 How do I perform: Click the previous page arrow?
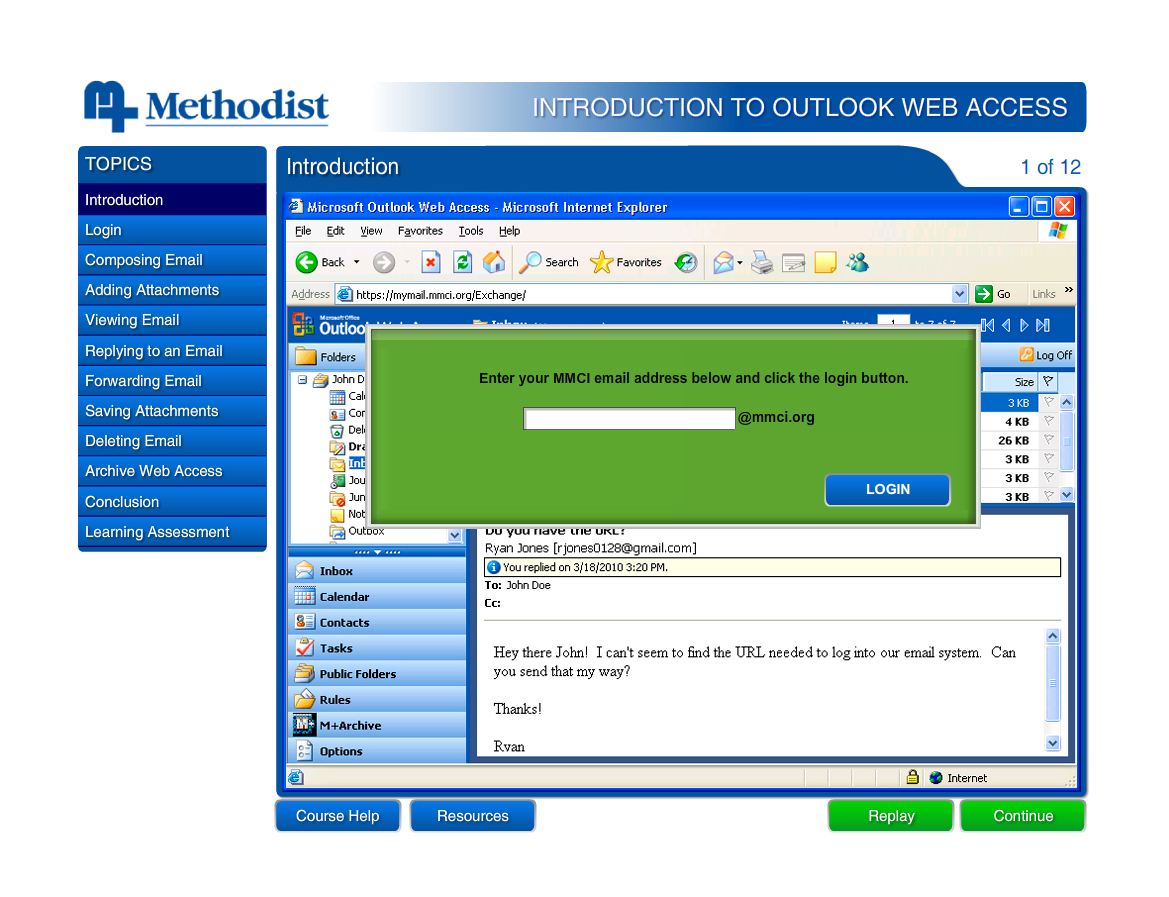click(x=1006, y=325)
